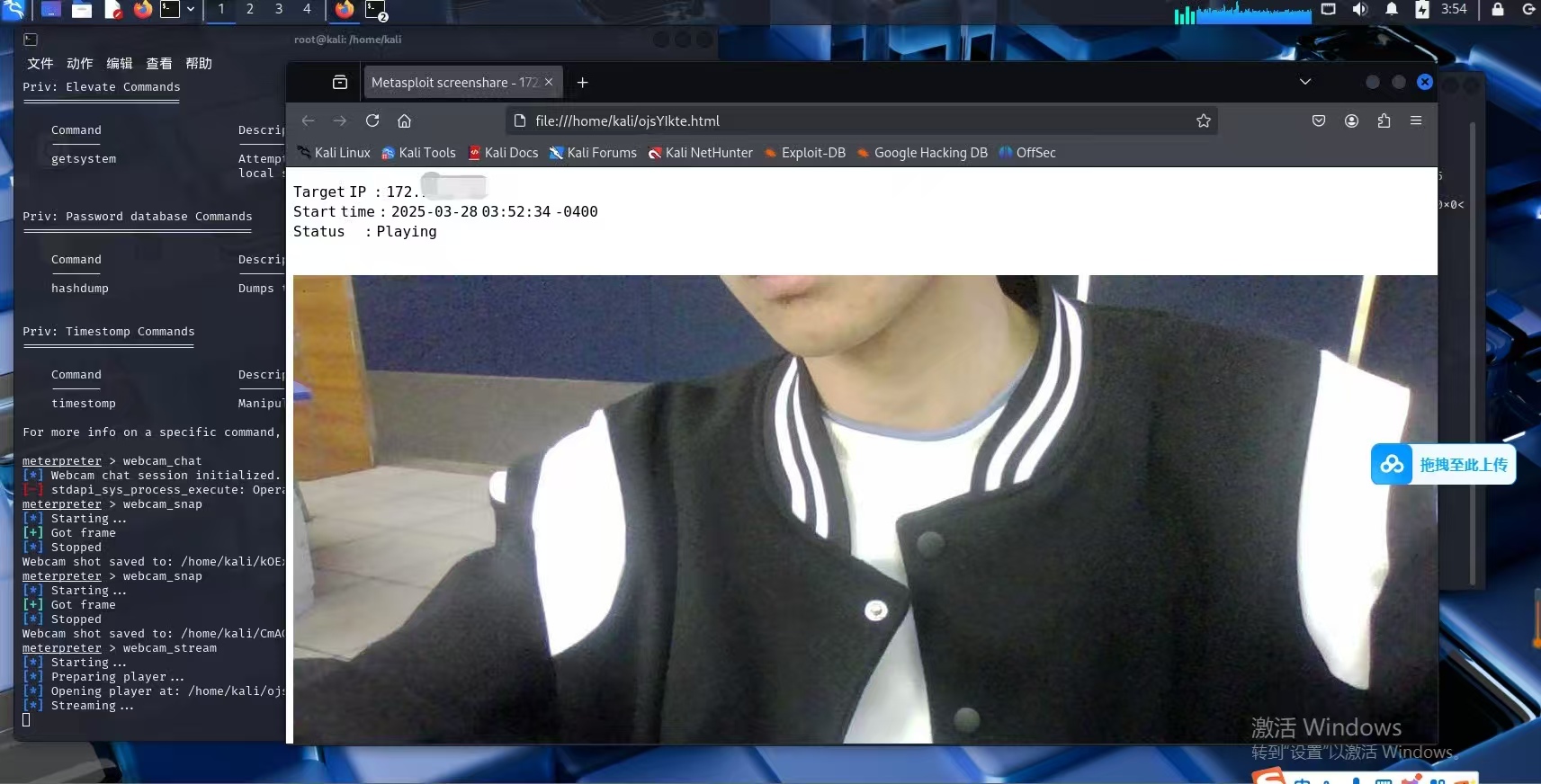This screenshot has width=1541, height=784.
Task: Click the Status : Playing text
Action: click(365, 231)
